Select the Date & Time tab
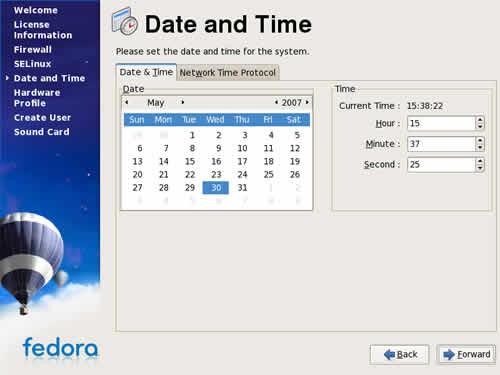The image size is (500, 375). tap(146, 72)
